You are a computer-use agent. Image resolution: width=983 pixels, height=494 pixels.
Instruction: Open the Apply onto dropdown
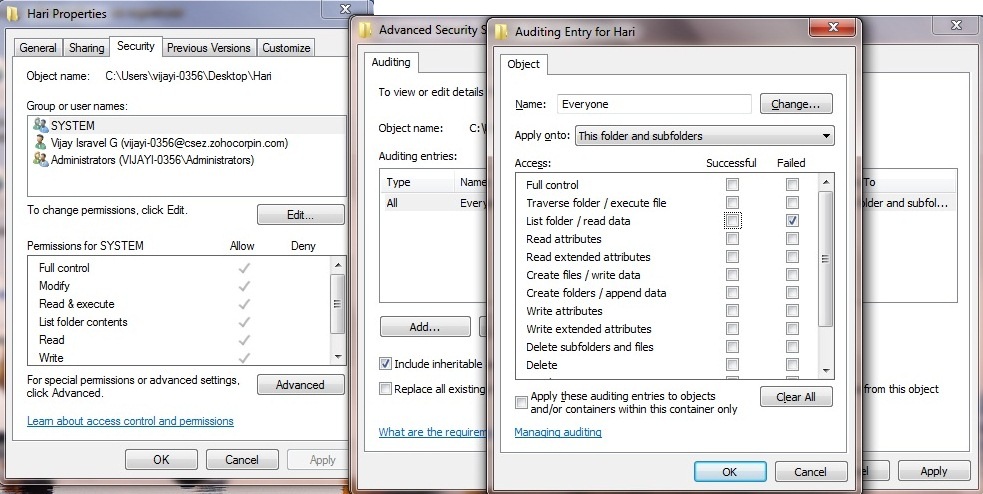[x=705, y=136]
